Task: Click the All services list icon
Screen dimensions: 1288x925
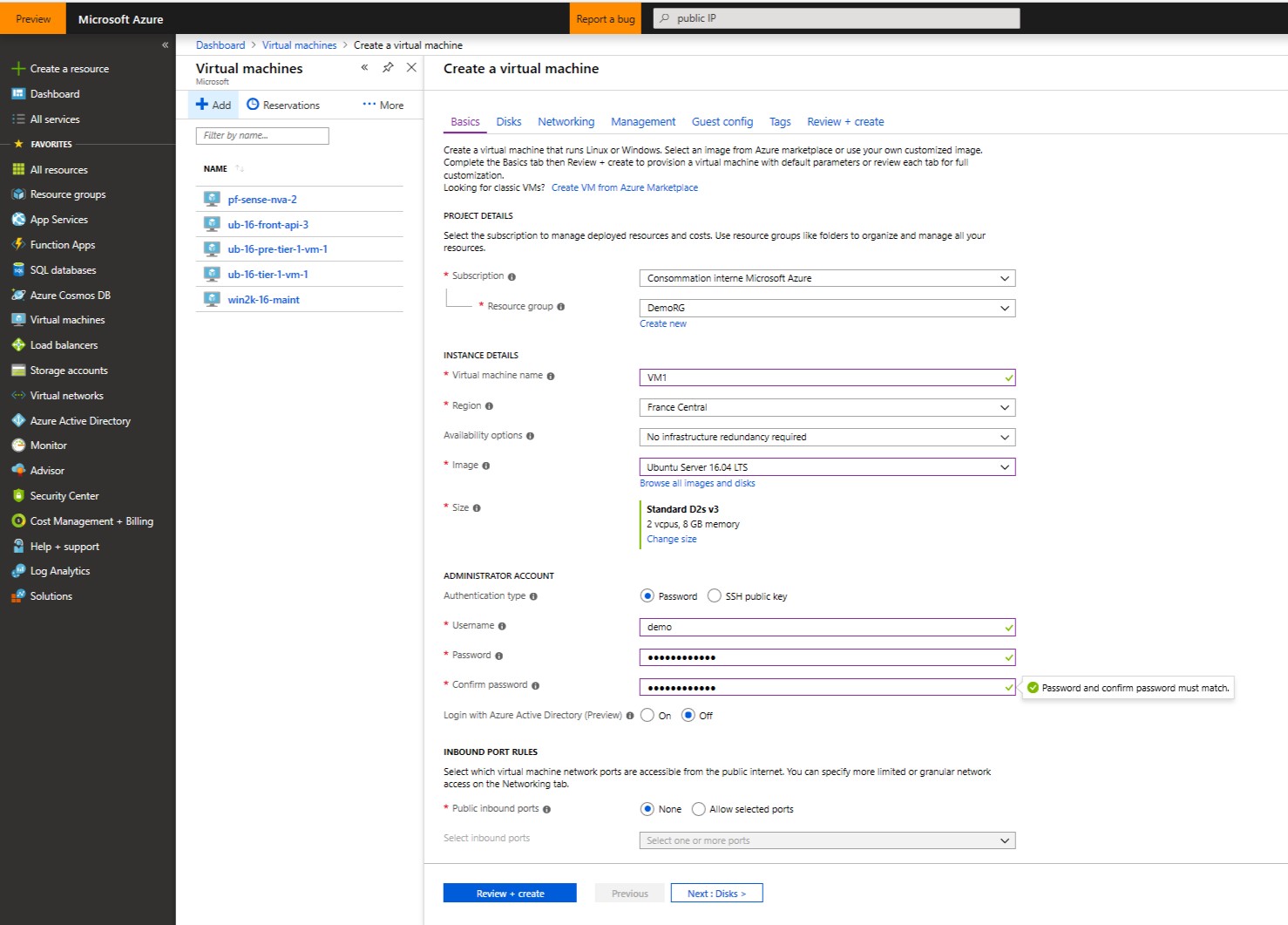Action: (x=17, y=119)
